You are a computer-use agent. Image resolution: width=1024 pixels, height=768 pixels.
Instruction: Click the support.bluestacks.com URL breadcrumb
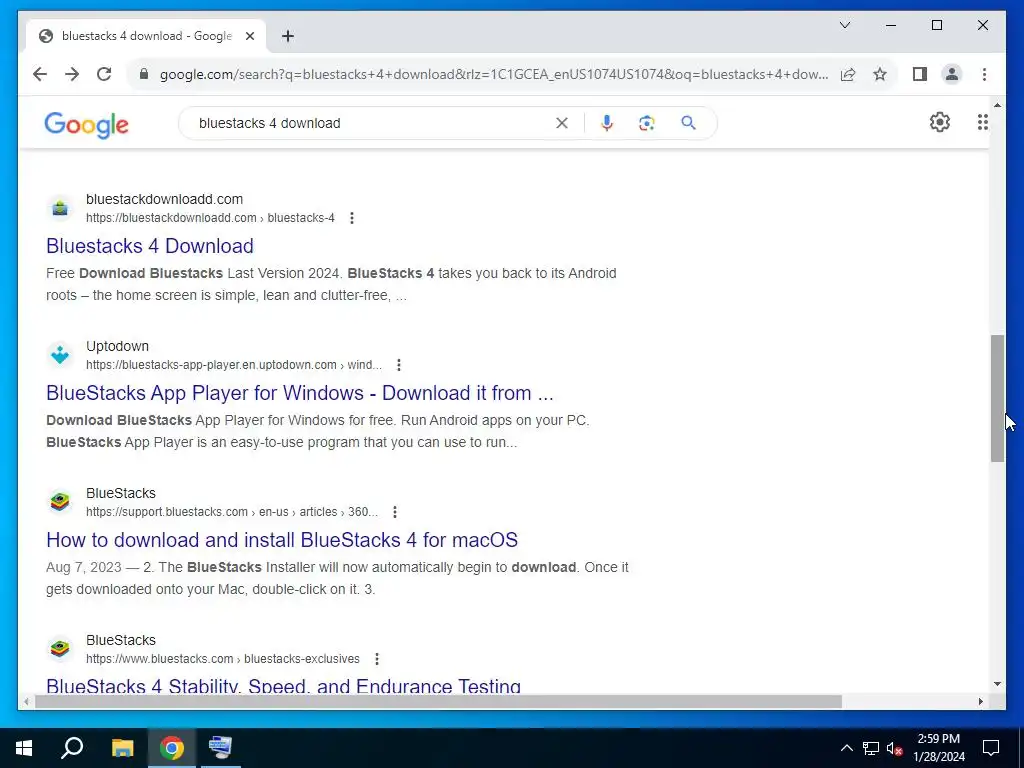click(x=232, y=512)
